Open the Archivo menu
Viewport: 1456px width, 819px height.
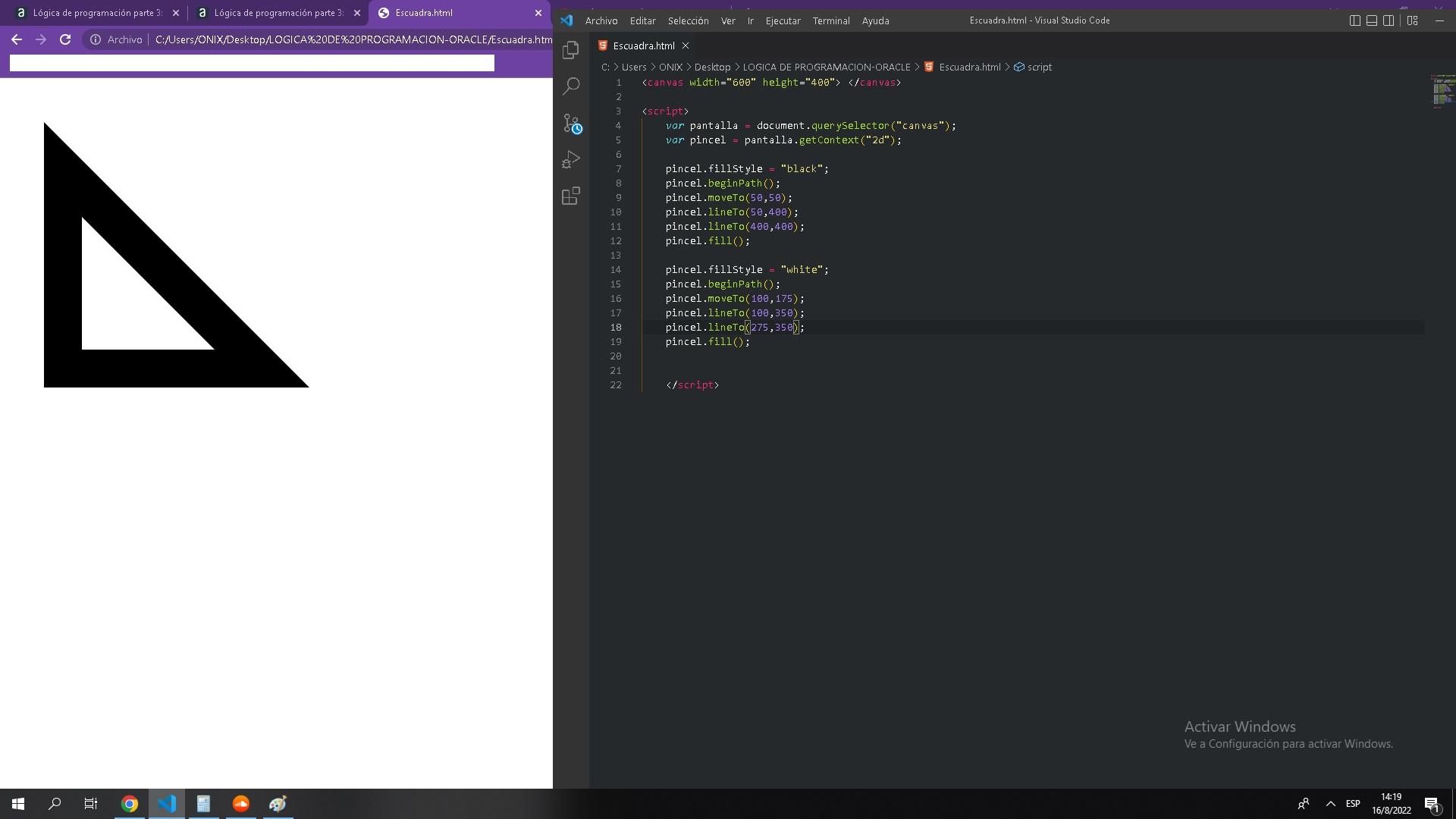601,20
